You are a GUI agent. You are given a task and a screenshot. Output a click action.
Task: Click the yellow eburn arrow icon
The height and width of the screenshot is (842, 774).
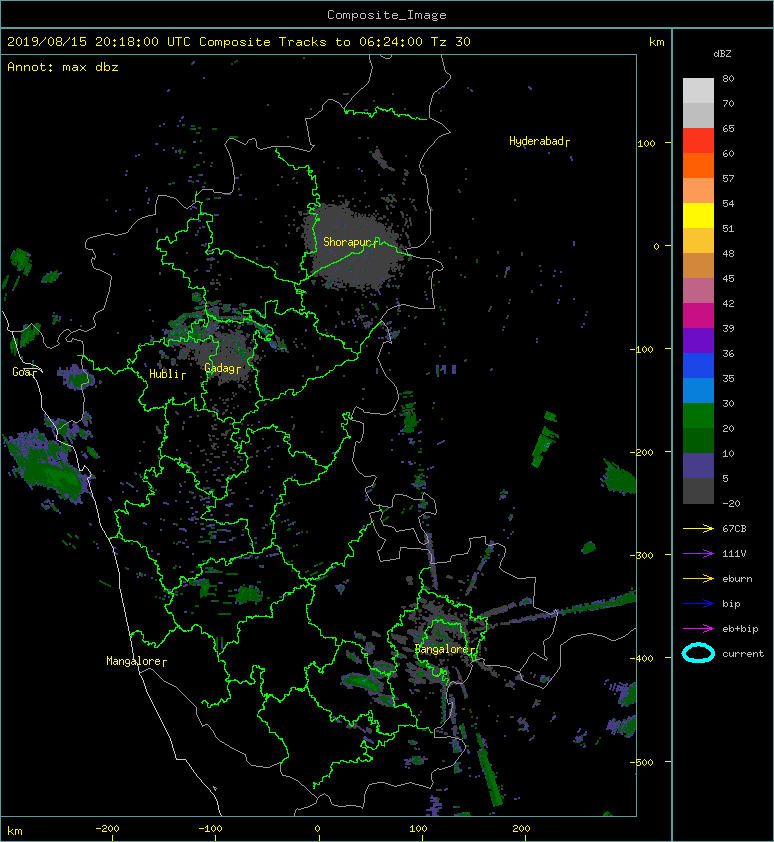(698, 578)
